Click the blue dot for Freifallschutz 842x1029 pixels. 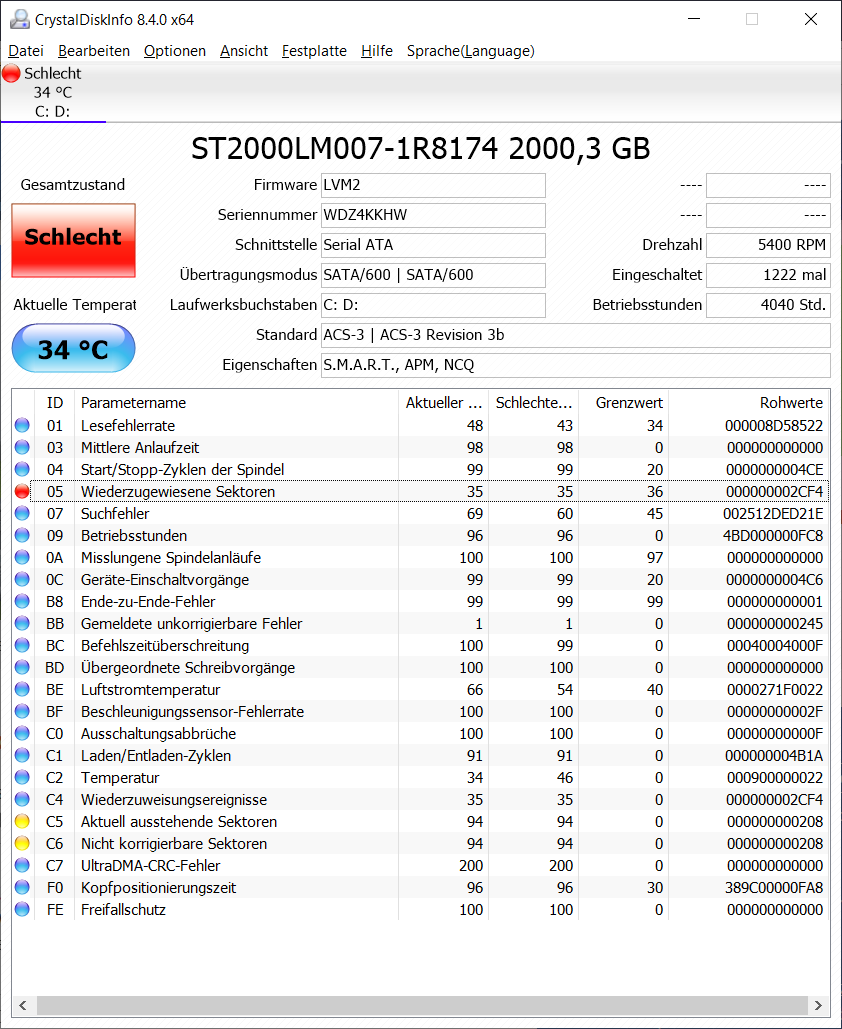[x=22, y=909]
